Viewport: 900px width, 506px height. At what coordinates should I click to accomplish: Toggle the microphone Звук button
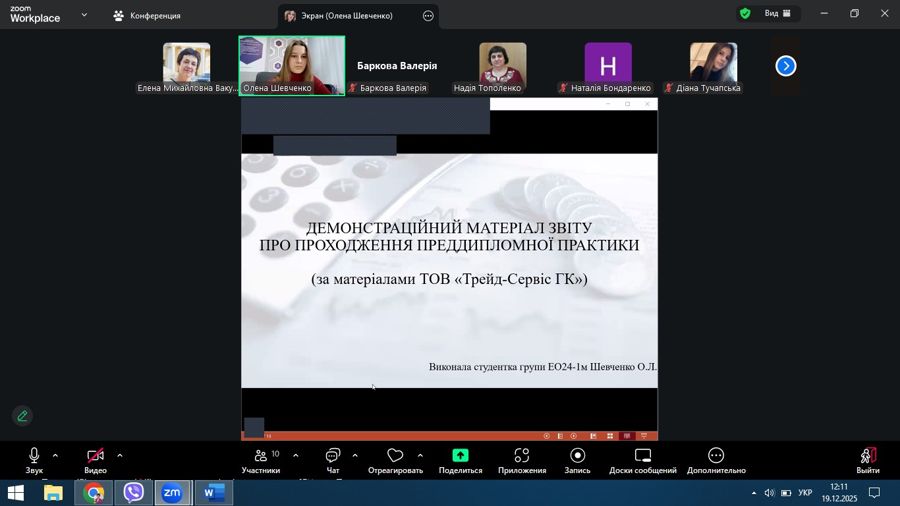pyautogui.click(x=34, y=460)
